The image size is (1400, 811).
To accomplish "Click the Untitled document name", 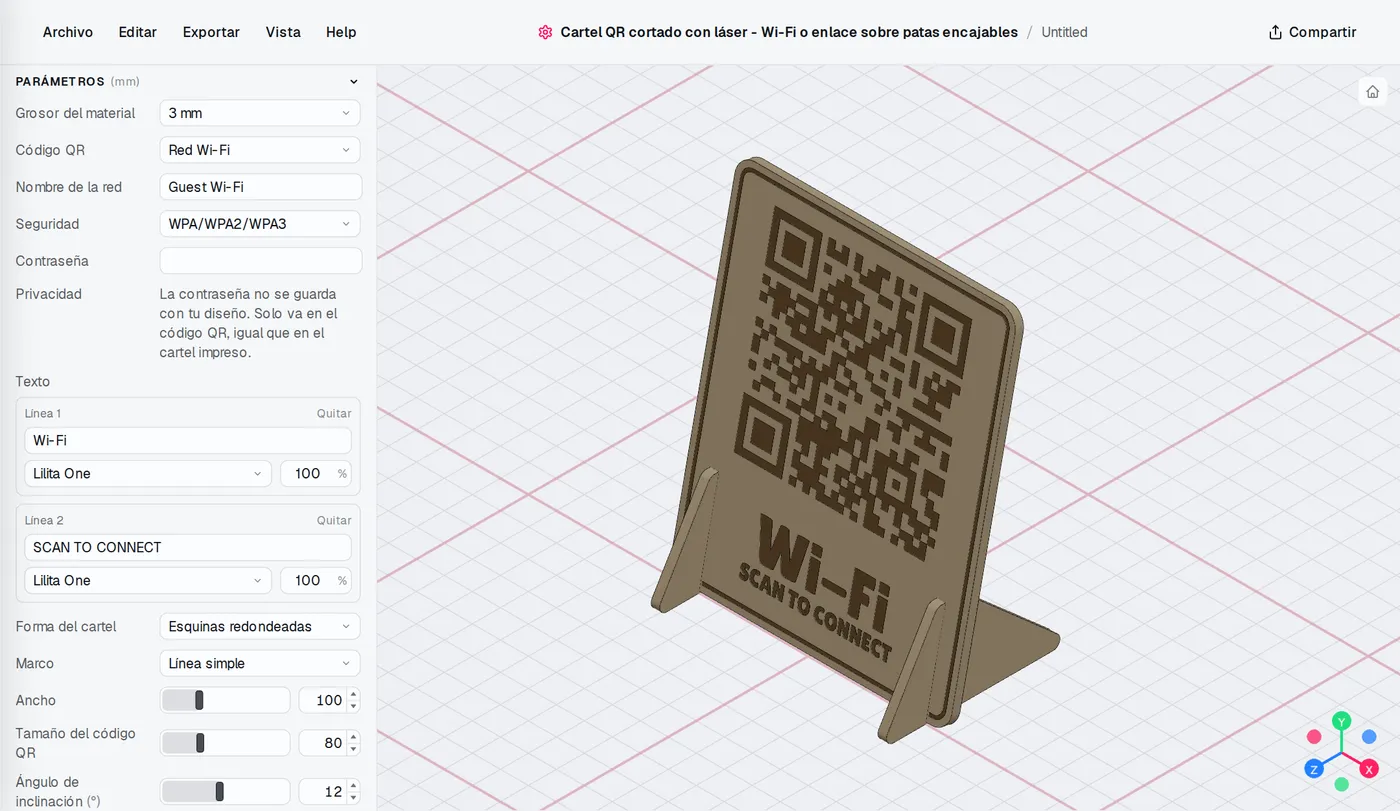I will (x=1064, y=32).
